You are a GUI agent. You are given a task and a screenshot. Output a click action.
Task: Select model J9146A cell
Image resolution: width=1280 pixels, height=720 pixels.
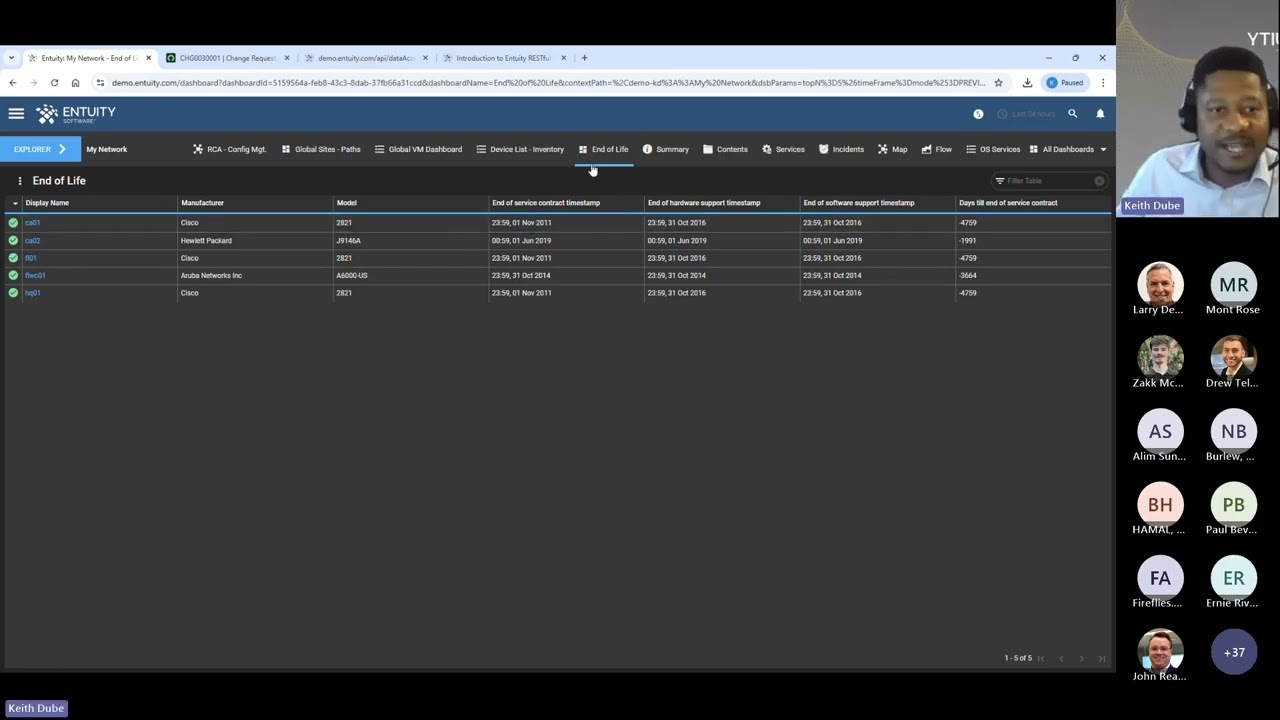pyautogui.click(x=348, y=241)
